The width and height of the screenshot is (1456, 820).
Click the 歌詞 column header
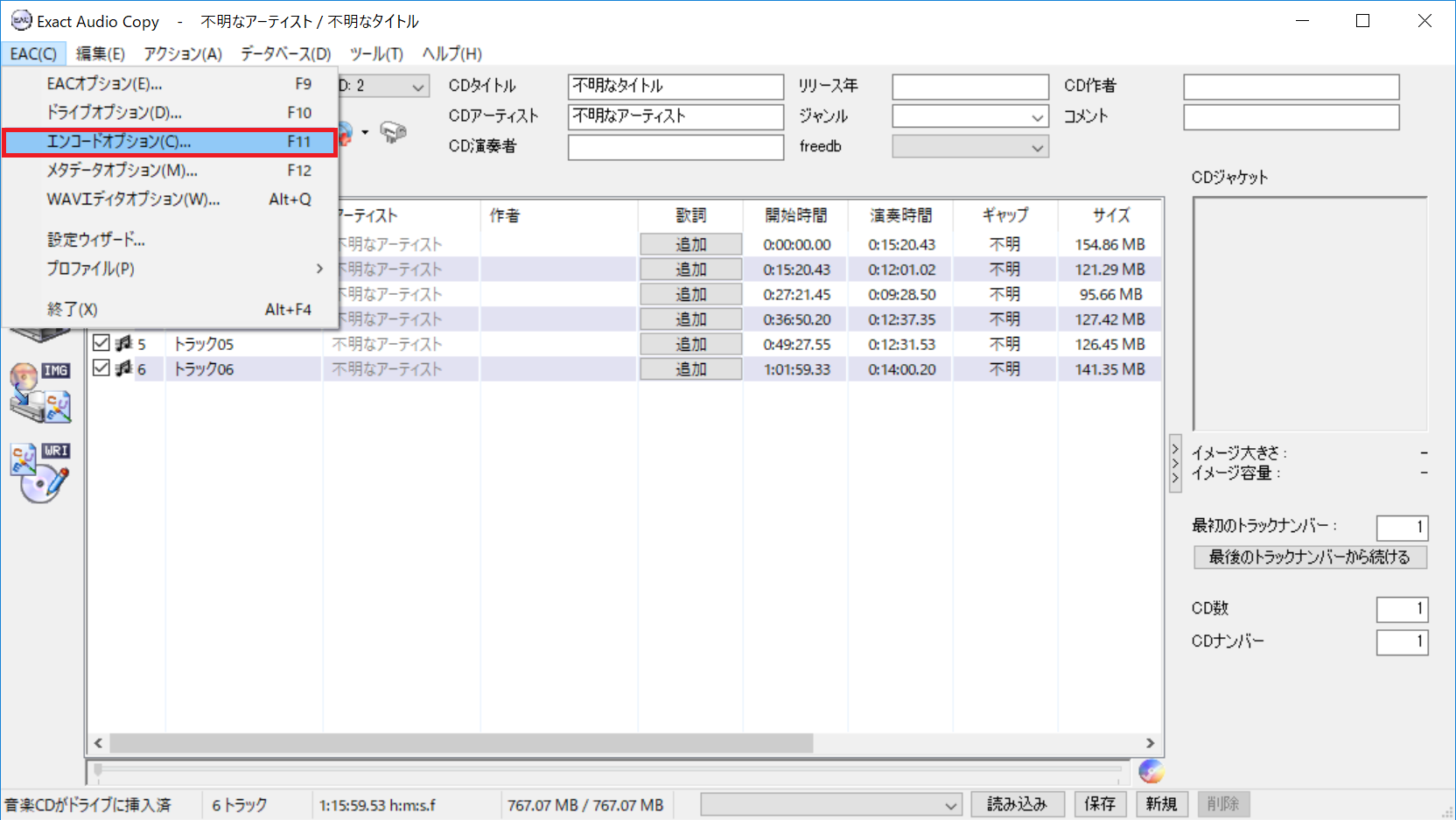pos(690,215)
